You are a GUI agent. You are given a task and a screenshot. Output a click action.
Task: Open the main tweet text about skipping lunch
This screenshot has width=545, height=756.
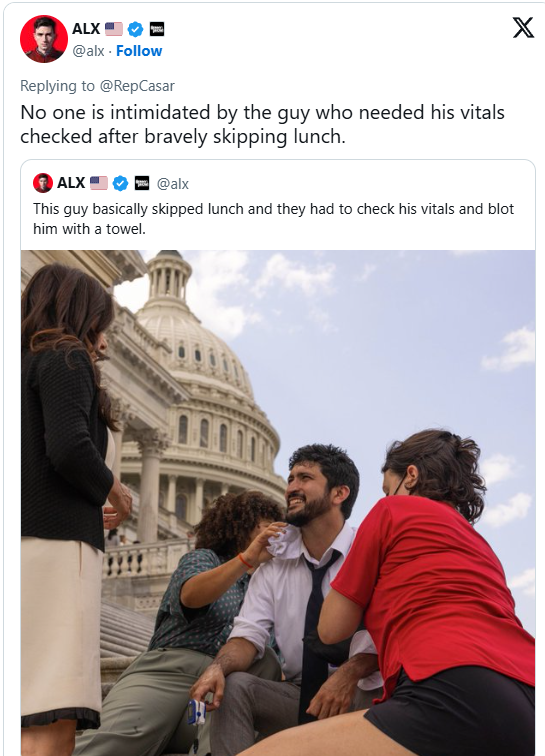pyautogui.click(x=262, y=124)
